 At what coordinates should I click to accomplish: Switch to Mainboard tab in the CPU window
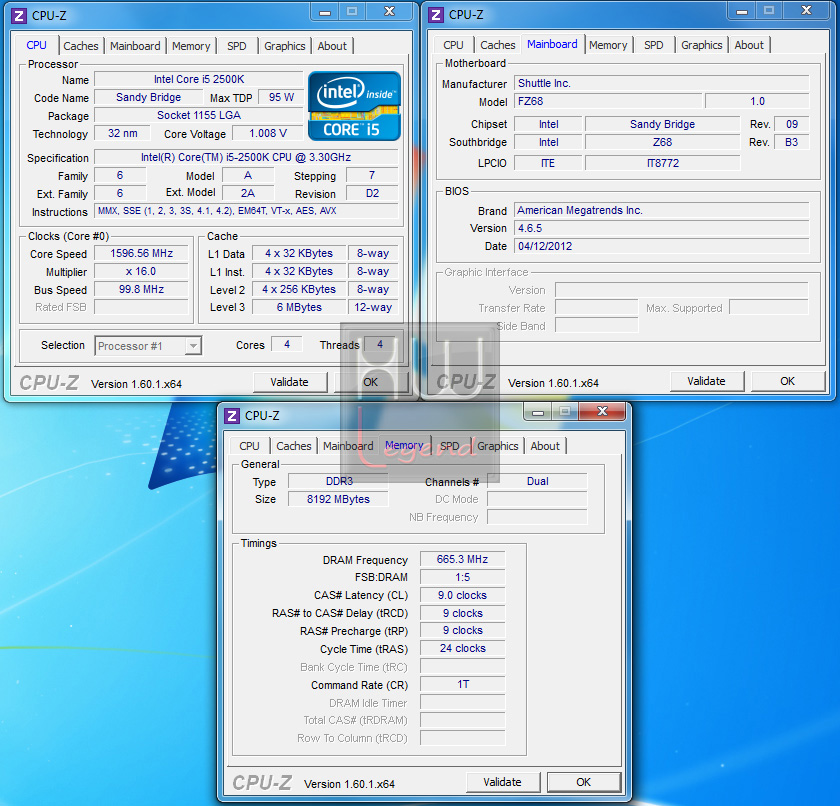[x=135, y=46]
